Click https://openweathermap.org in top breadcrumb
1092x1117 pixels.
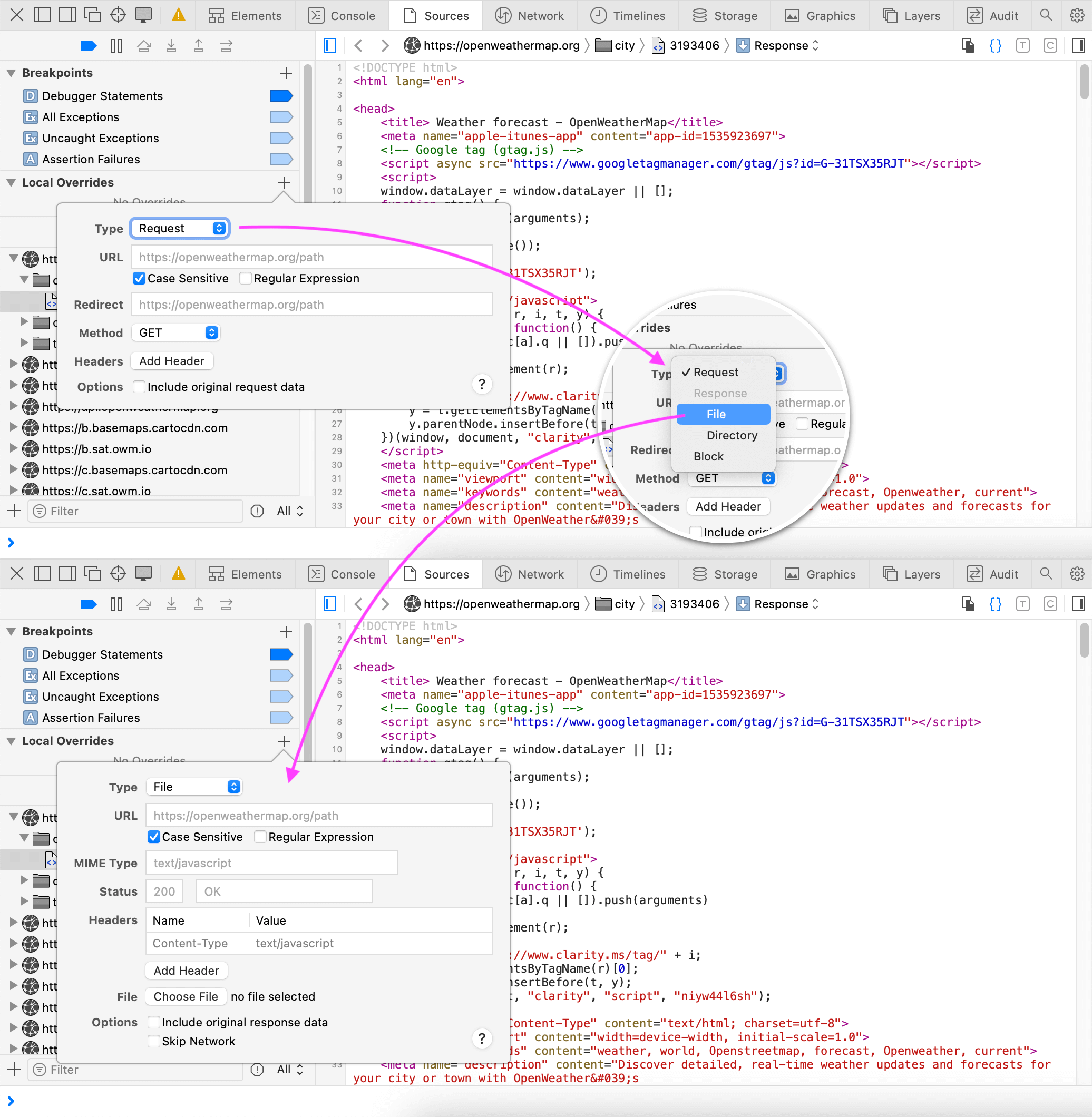[493, 46]
